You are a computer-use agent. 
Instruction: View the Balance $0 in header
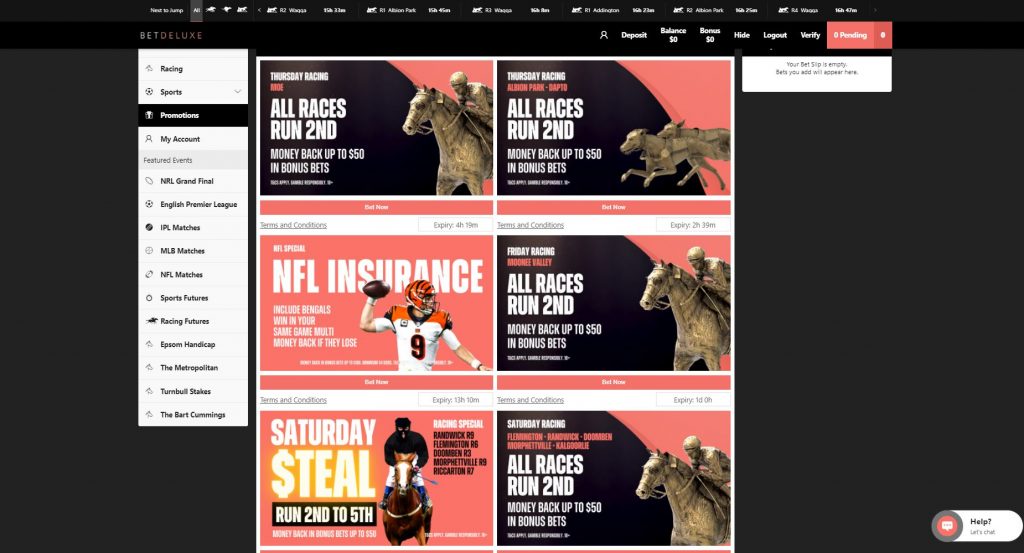(673, 35)
